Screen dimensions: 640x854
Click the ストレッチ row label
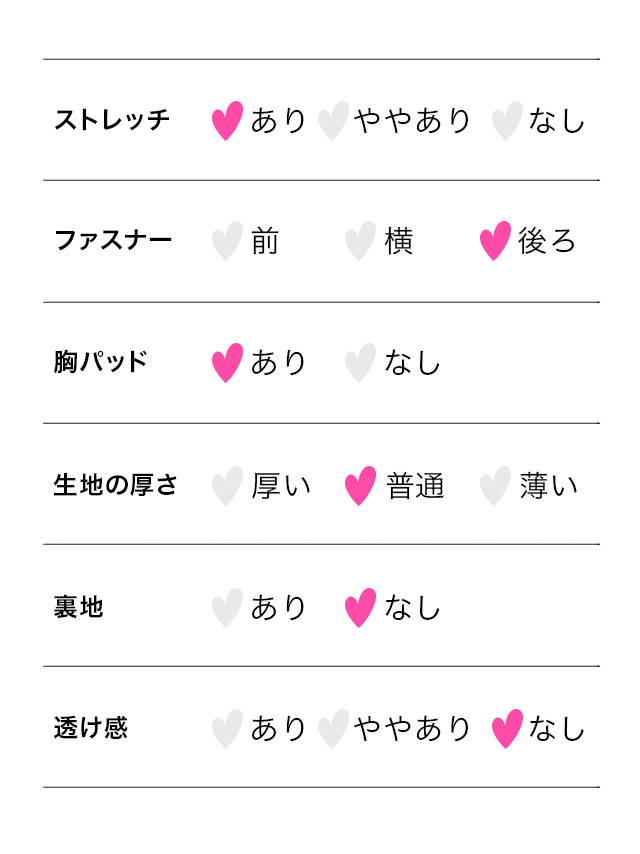[112, 120]
